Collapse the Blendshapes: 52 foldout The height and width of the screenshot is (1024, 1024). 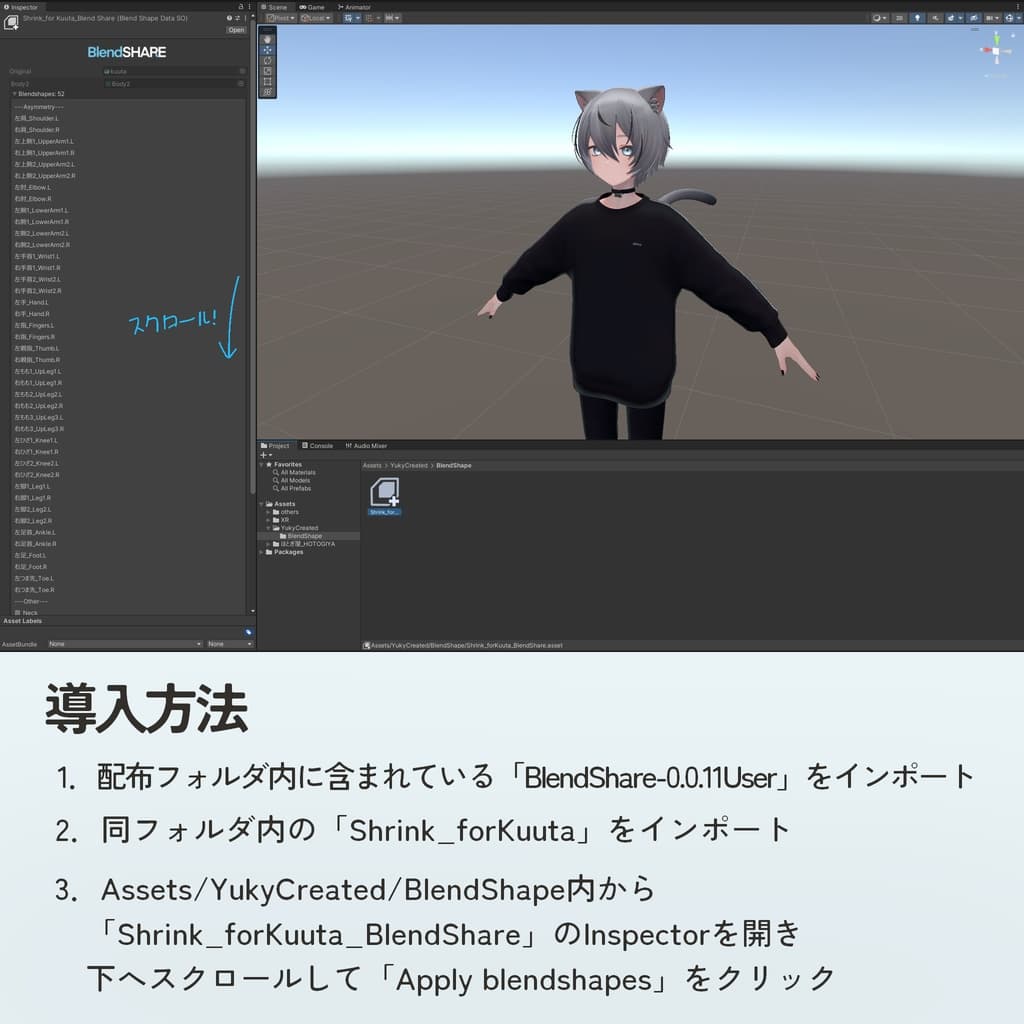(15, 94)
